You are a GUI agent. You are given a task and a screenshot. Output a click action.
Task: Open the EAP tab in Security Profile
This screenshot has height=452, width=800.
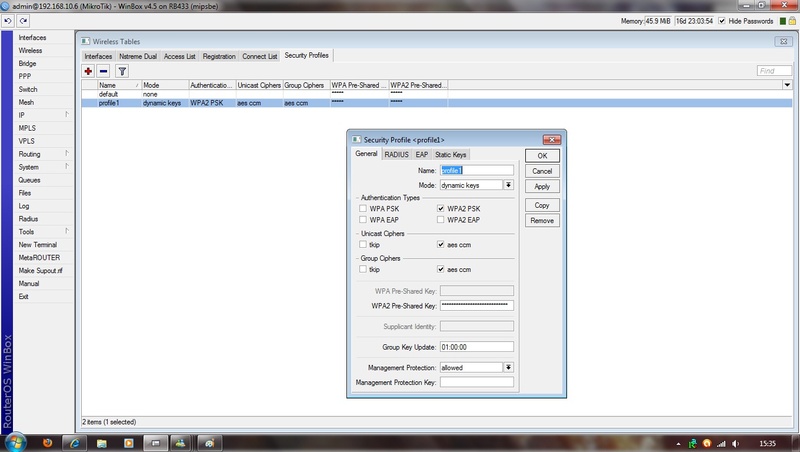[x=421, y=155]
